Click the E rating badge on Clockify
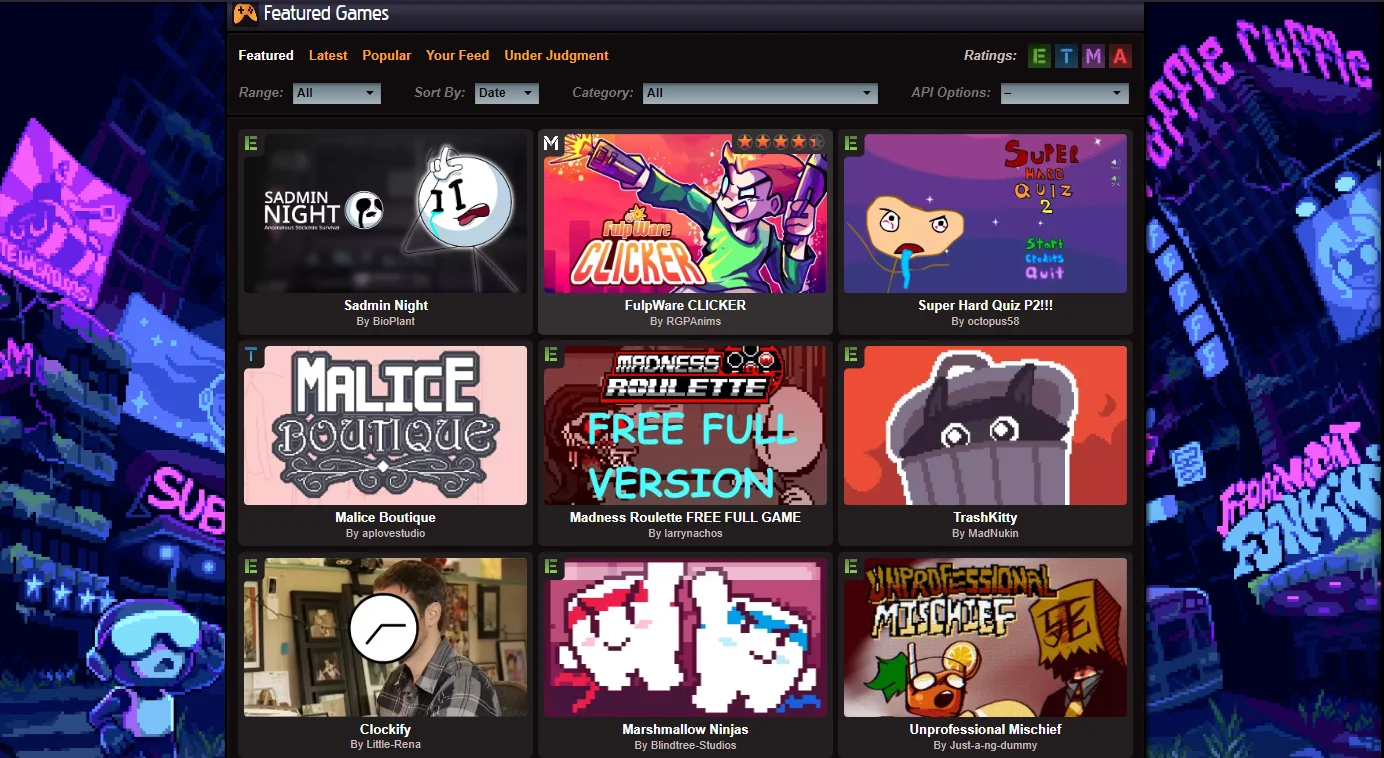 251,567
